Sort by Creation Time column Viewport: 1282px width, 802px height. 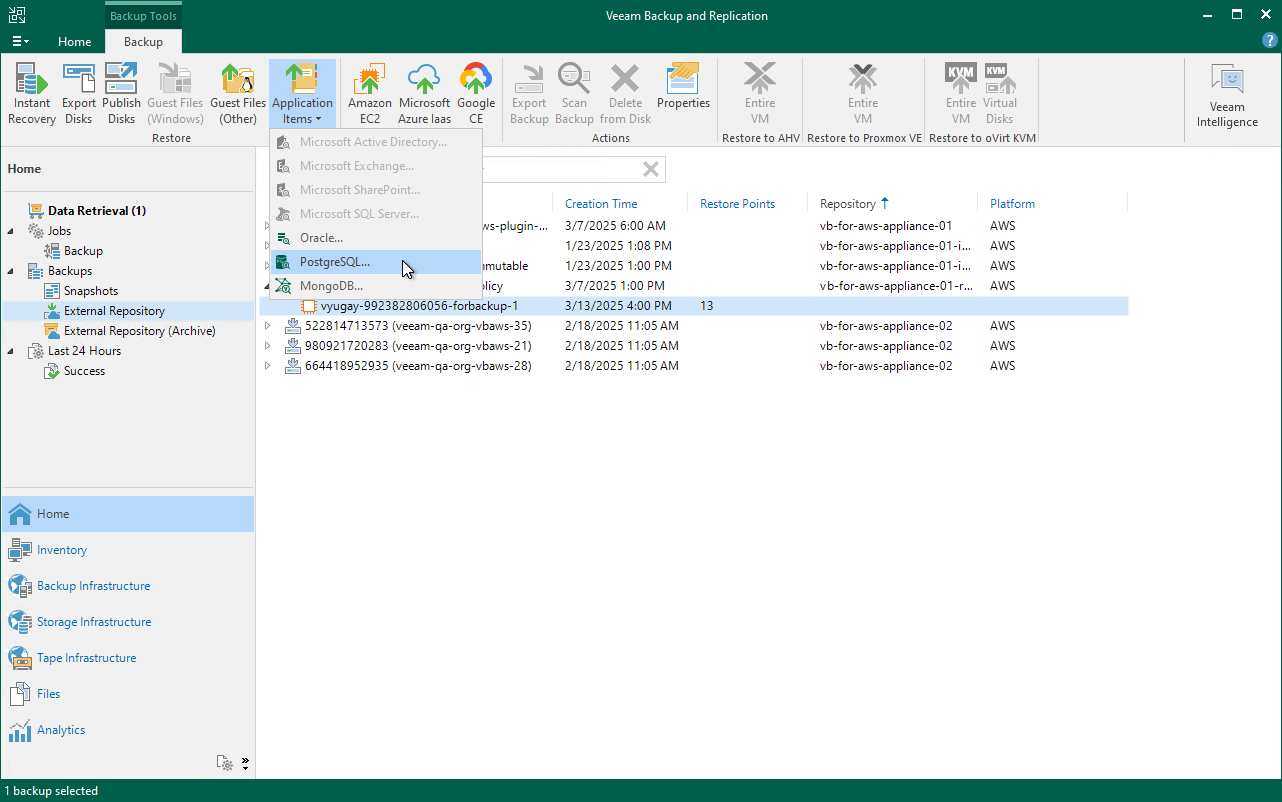pos(601,204)
